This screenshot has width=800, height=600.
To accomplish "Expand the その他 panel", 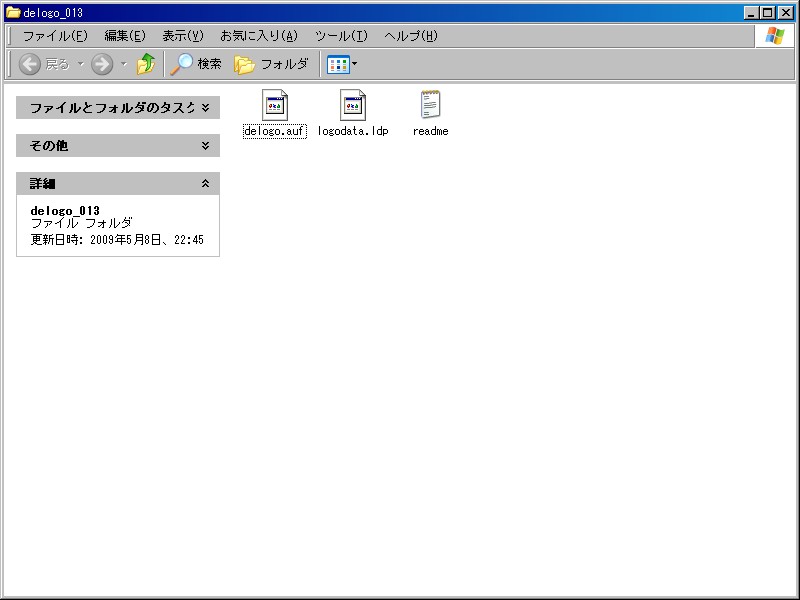I will tap(118, 145).
